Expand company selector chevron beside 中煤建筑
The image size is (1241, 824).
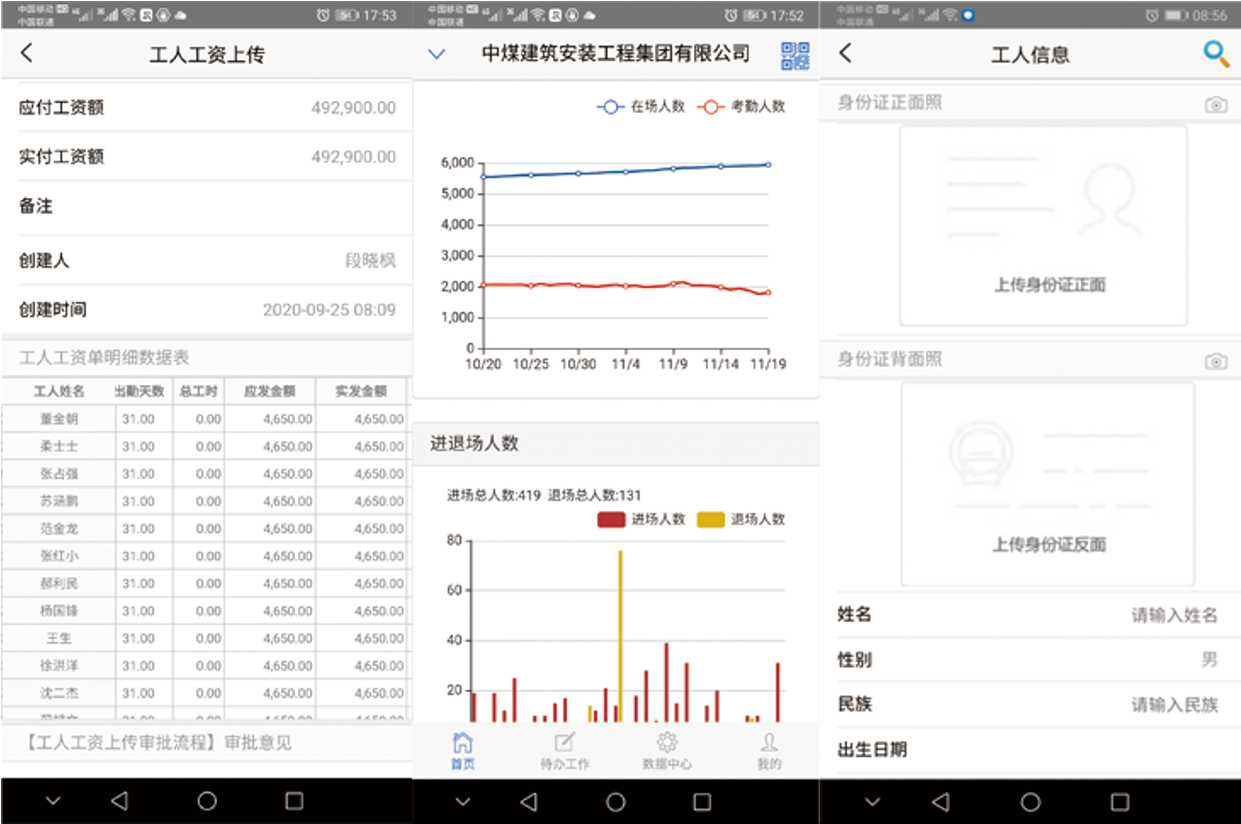coord(436,55)
